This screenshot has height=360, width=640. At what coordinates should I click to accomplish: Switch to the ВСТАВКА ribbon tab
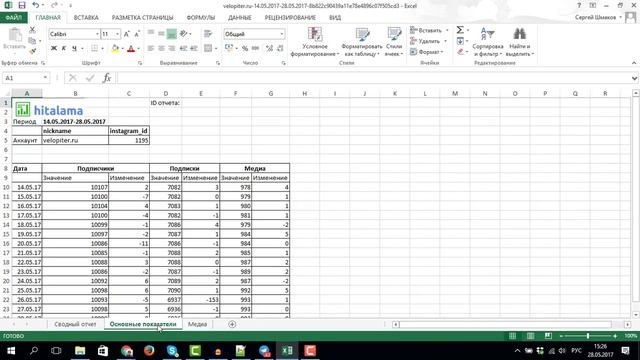coord(86,18)
